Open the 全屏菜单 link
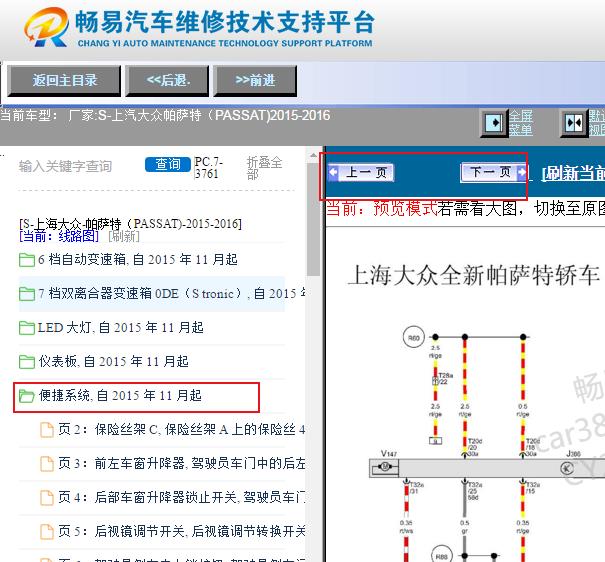Viewport: 605px width, 562px height. click(x=521, y=123)
